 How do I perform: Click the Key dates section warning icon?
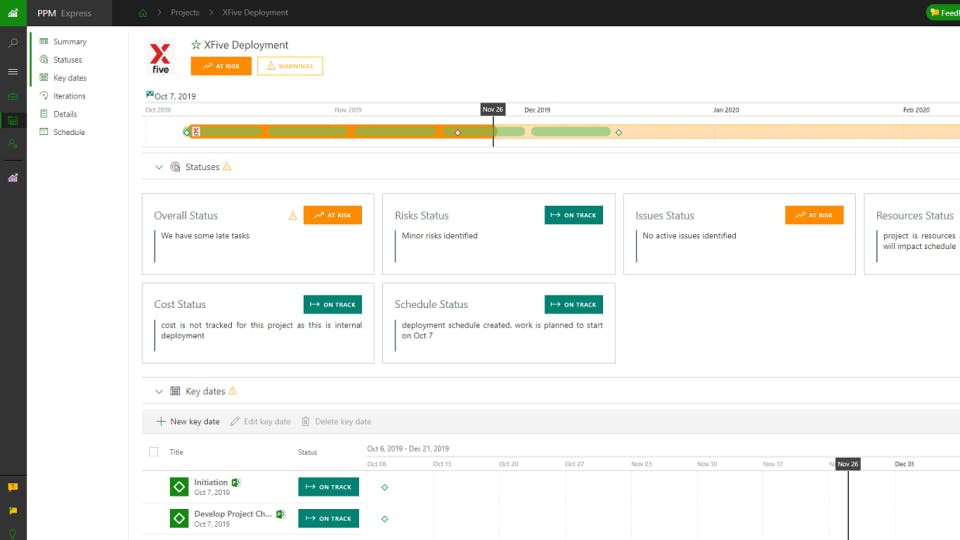coord(233,391)
